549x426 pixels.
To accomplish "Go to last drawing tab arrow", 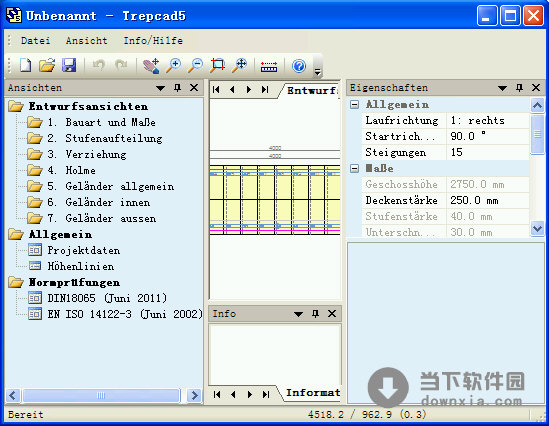I will point(265,90).
